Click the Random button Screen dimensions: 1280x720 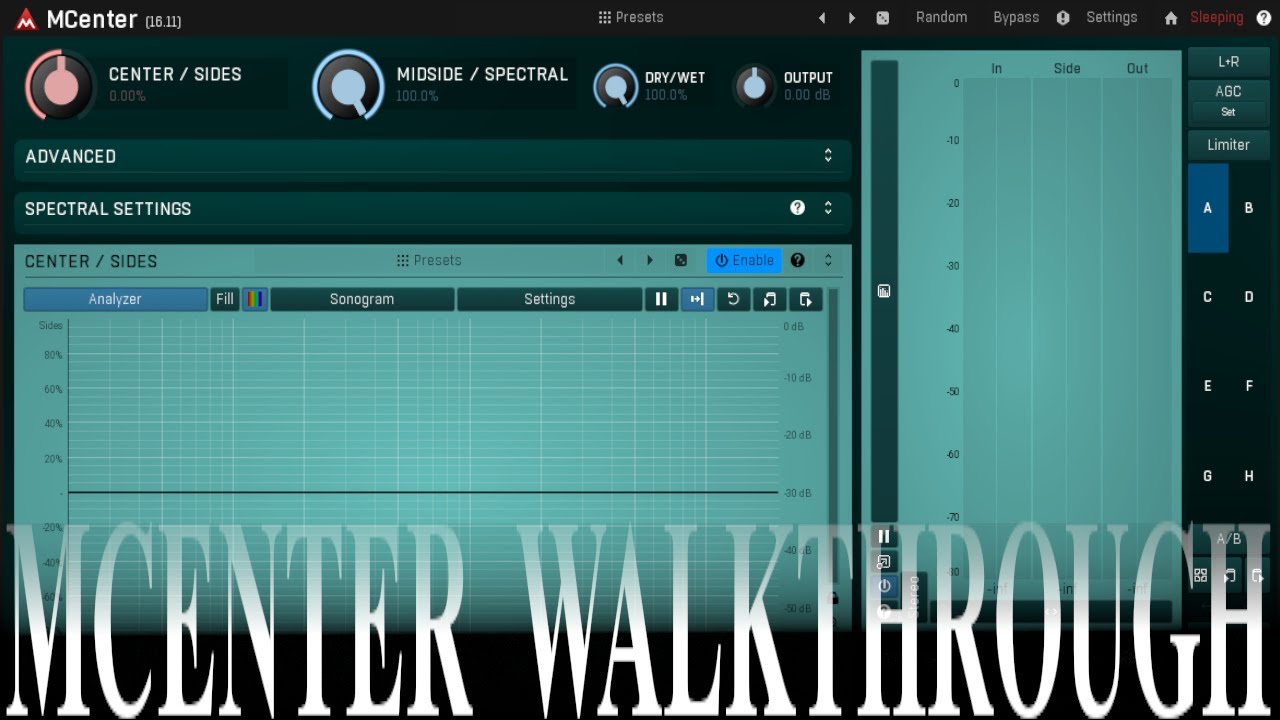point(941,18)
